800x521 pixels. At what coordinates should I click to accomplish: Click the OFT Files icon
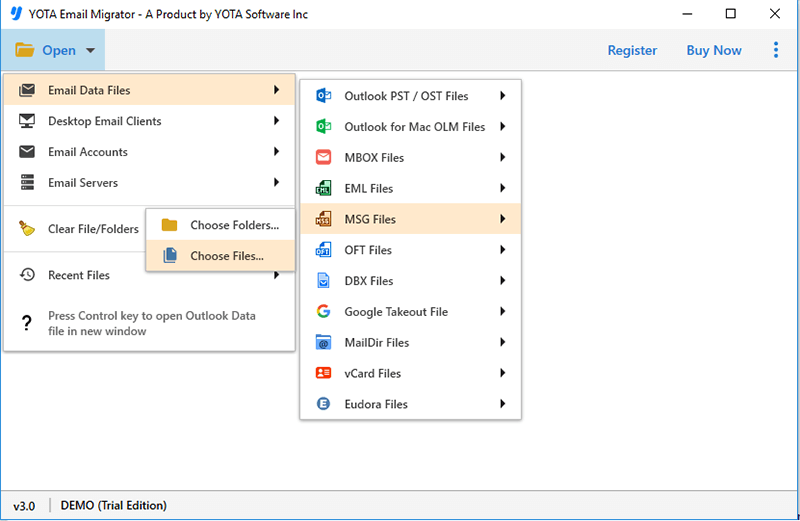tap(323, 250)
